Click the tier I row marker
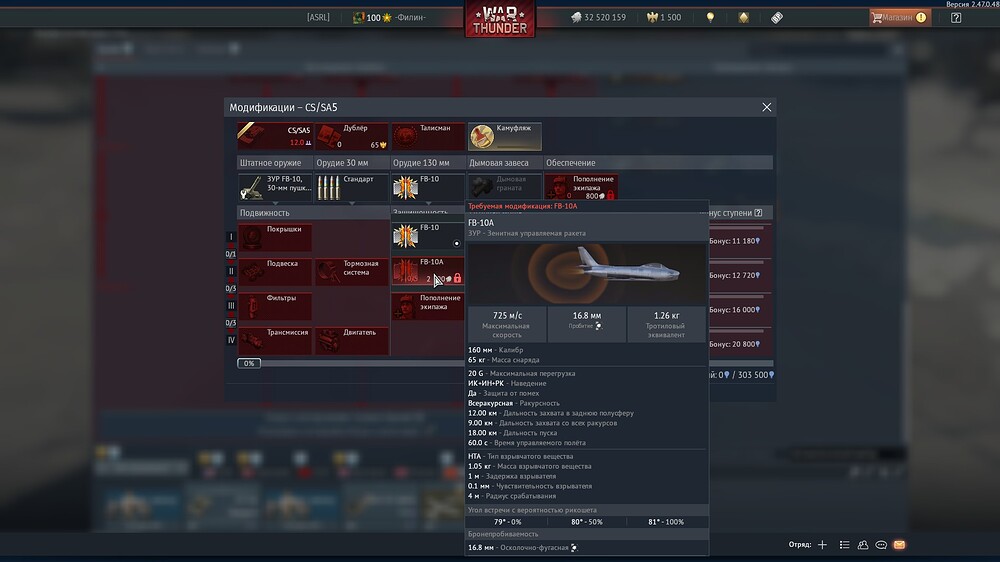1000x562 pixels. coord(231,237)
